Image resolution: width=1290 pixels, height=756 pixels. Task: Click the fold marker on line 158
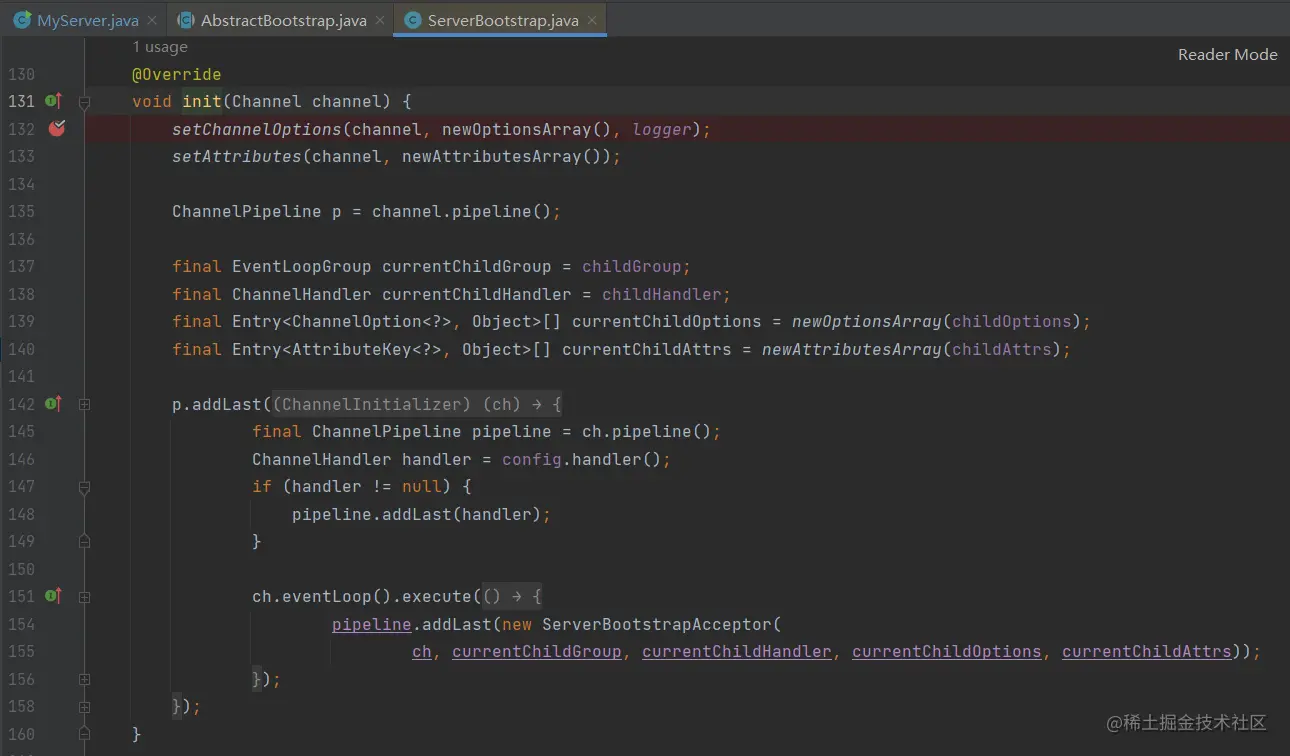point(84,707)
